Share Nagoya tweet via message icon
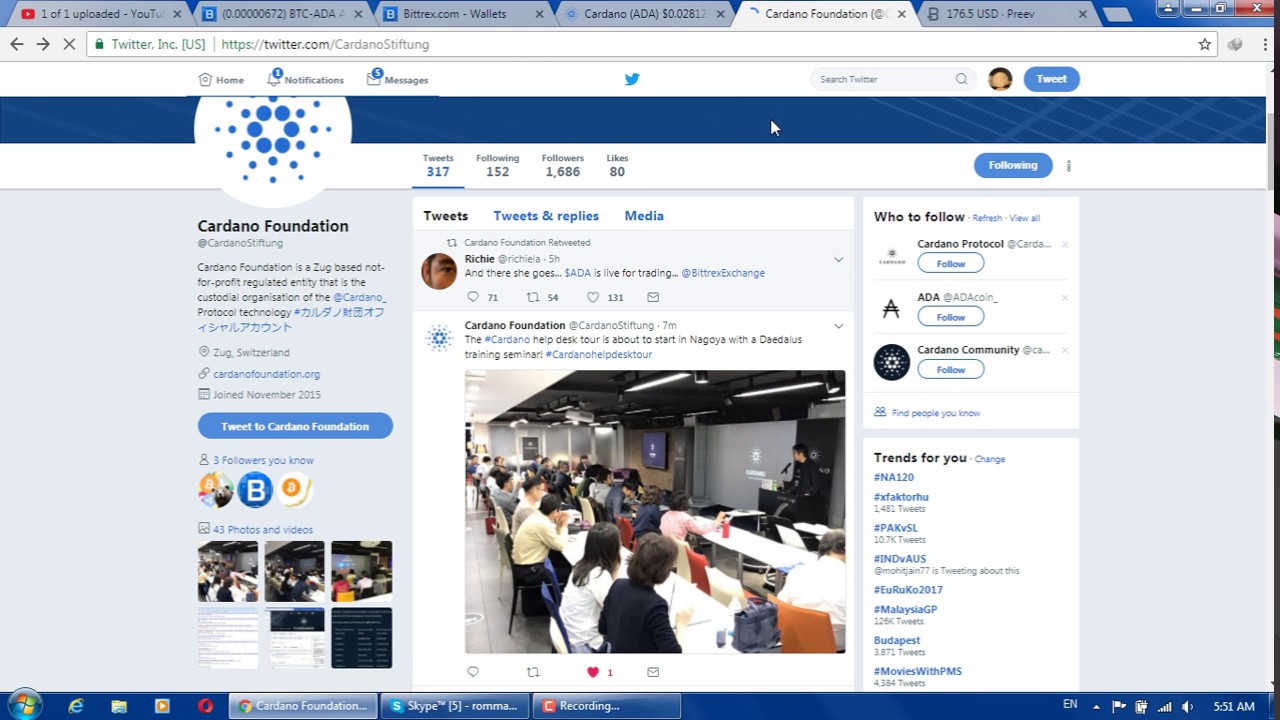 pos(653,672)
